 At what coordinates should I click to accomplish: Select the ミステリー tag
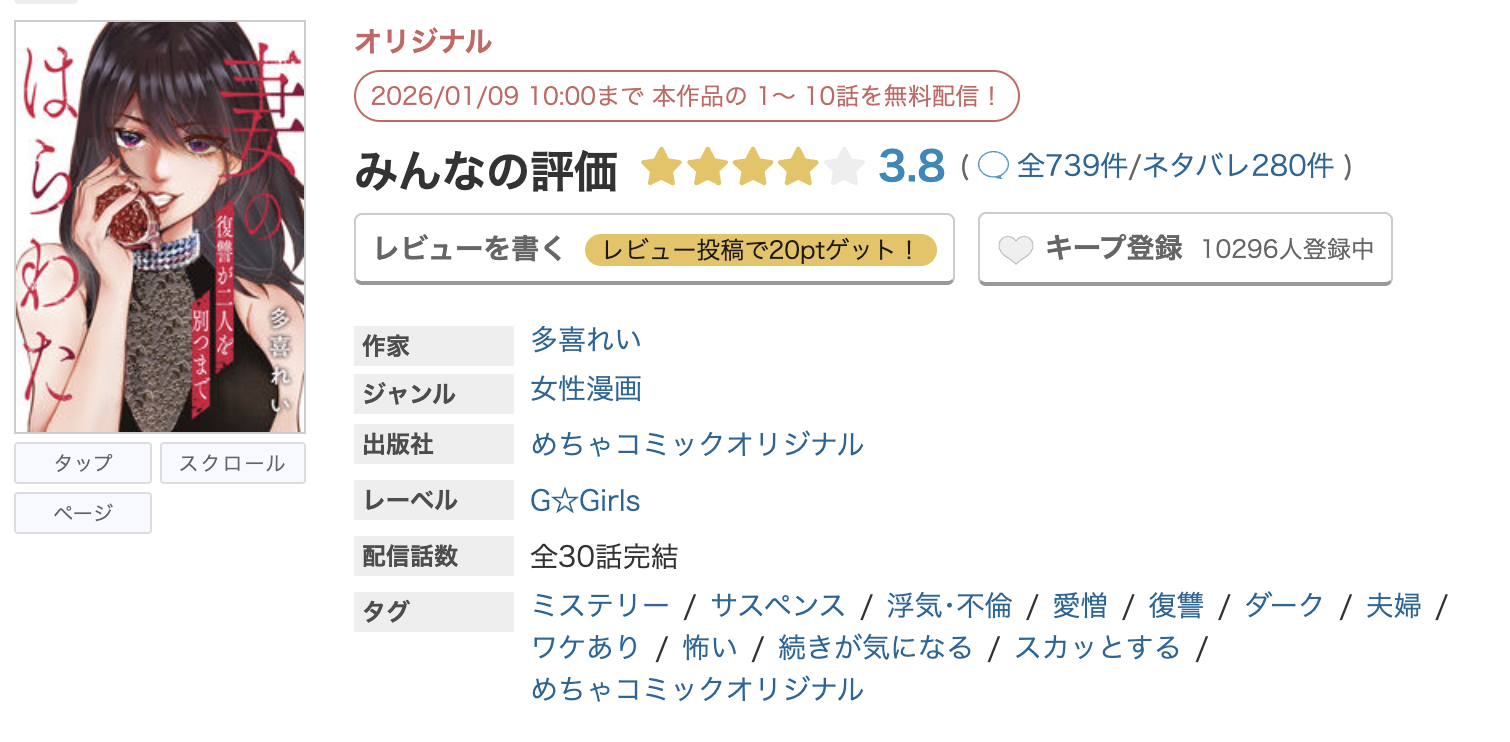click(599, 604)
